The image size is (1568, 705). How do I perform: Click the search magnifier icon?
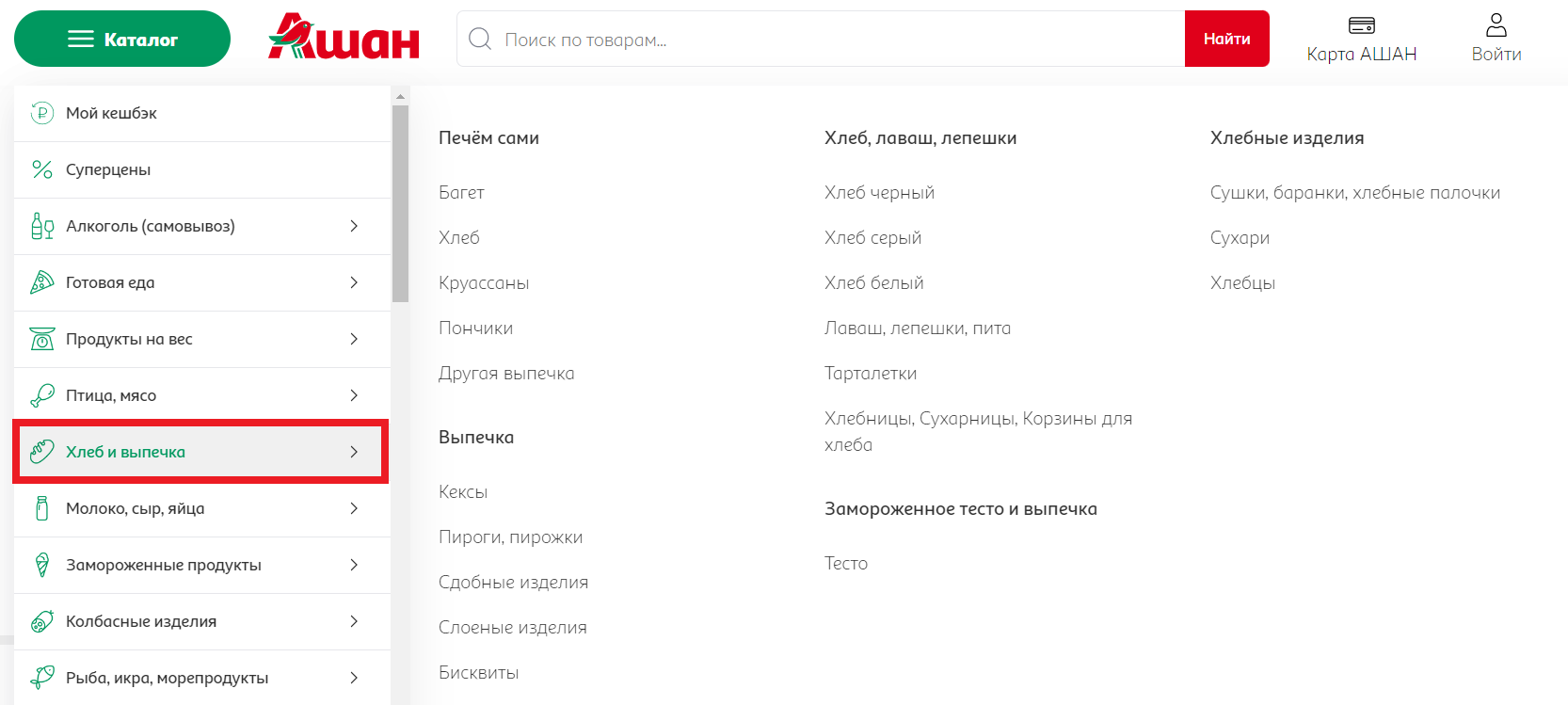[x=480, y=39]
